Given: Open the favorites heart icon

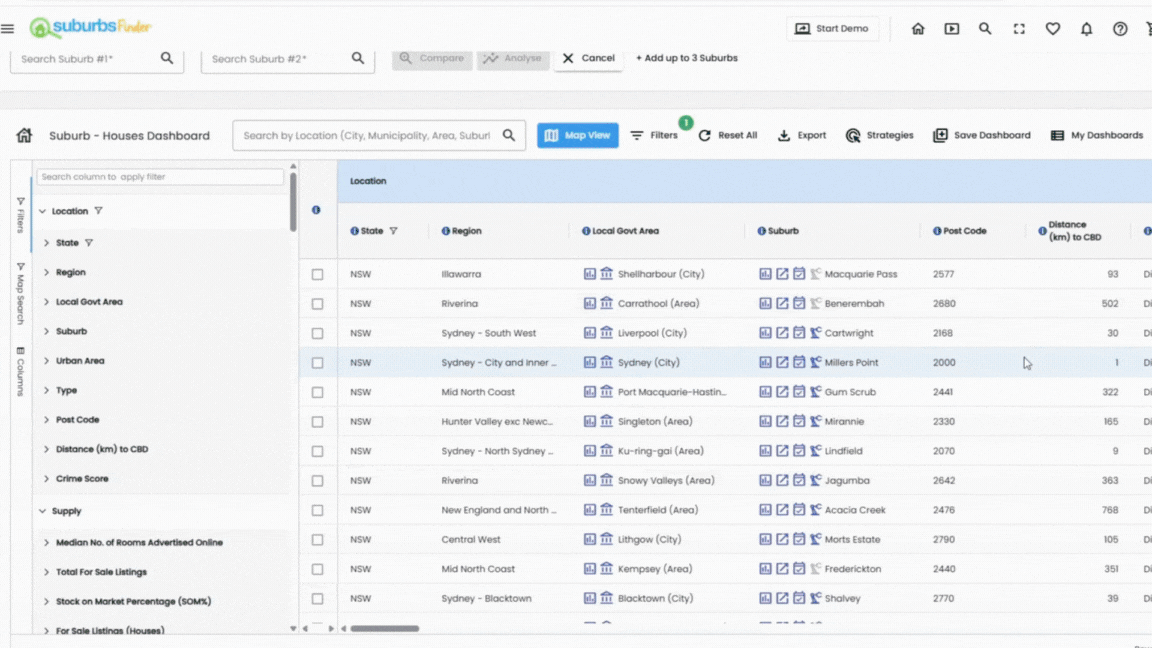Looking at the screenshot, I should point(1052,29).
